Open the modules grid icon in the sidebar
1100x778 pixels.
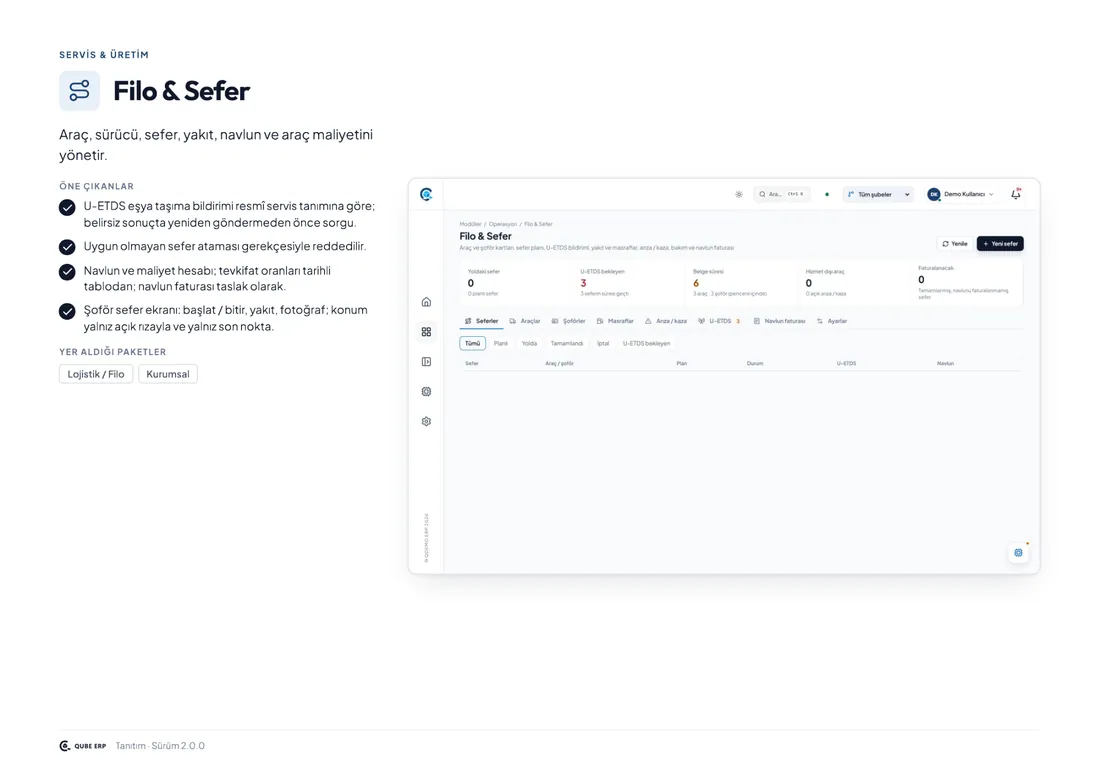point(426,332)
